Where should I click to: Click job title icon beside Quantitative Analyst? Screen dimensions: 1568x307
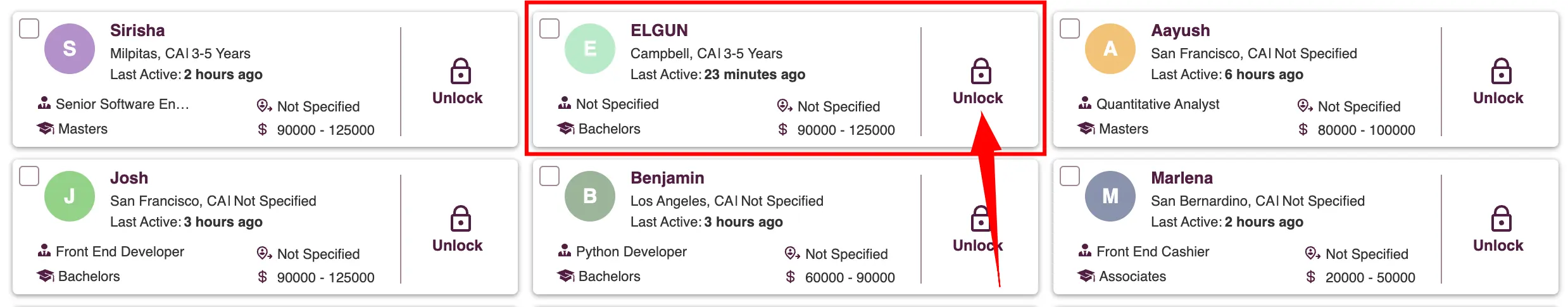click(x=1085, y=103)
